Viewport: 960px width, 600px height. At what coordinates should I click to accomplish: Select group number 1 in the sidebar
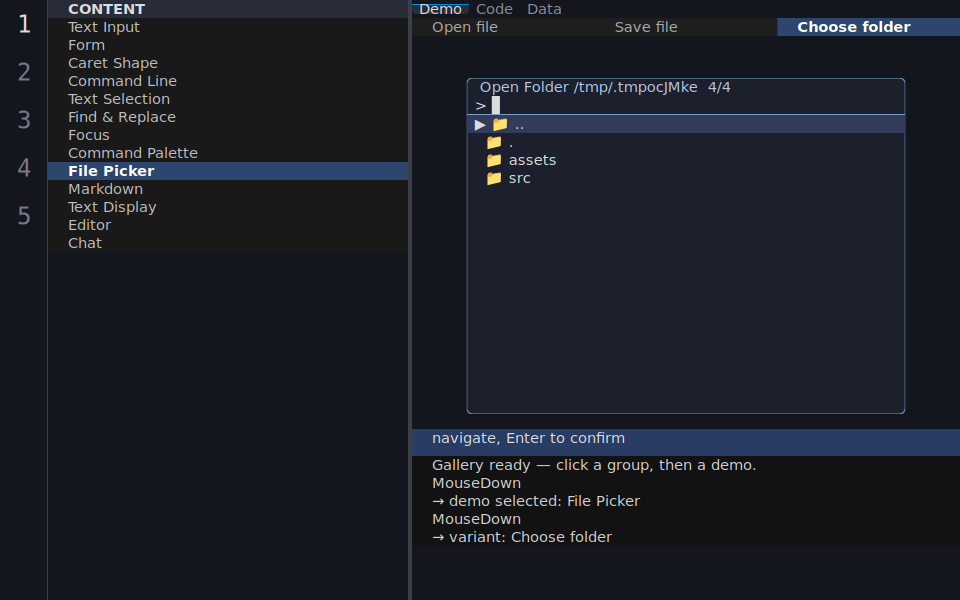[24, 24]
